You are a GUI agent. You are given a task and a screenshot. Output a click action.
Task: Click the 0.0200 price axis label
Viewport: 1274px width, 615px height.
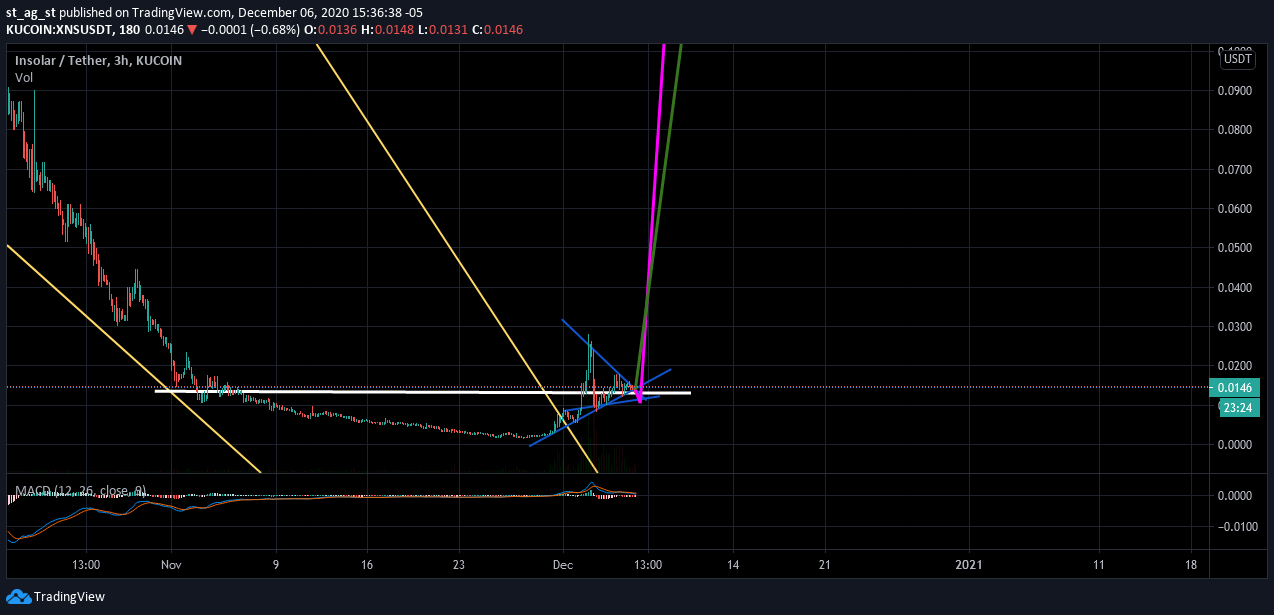pyautogui.click(x=1235, y=366)
